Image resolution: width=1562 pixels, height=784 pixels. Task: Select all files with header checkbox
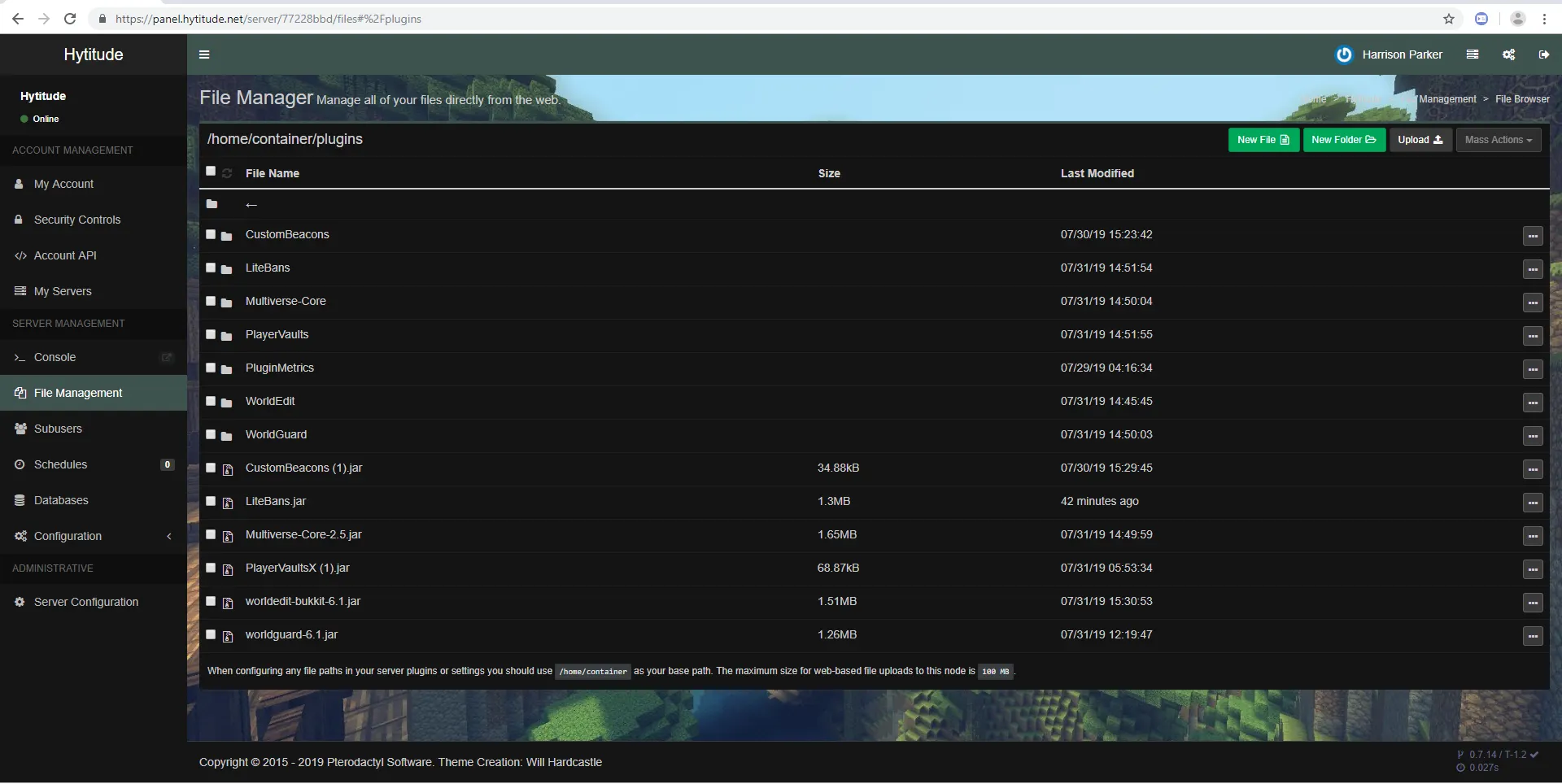point(211,172)
